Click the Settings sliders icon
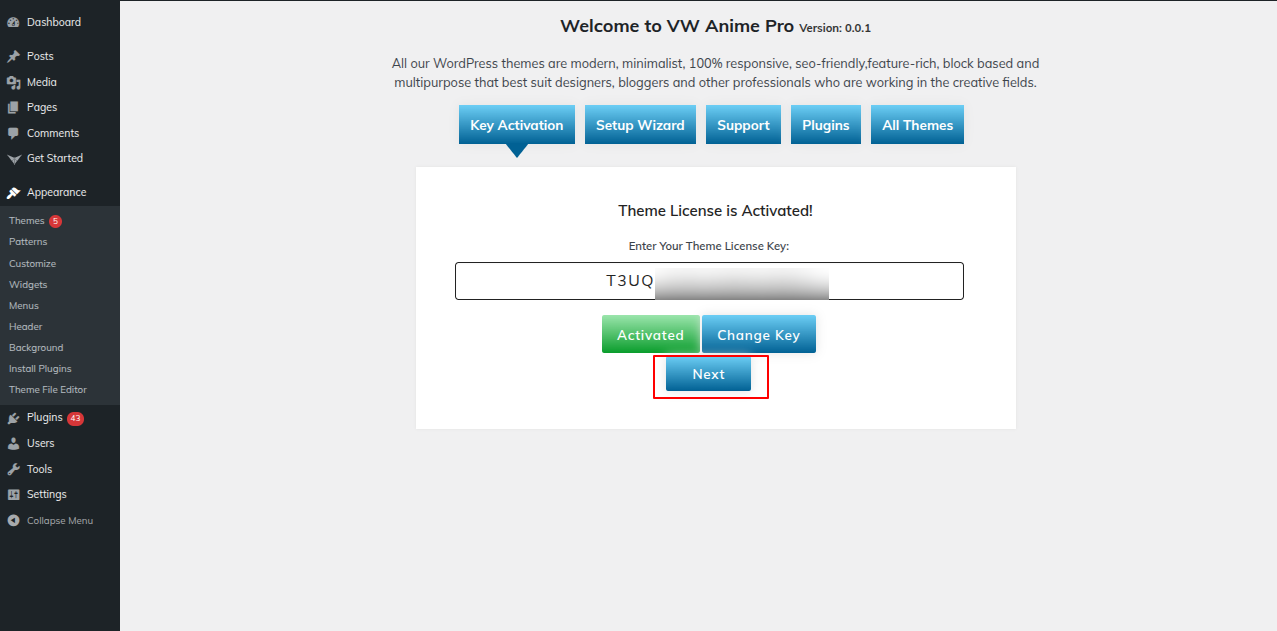This screenshot has width=1277, height=631. click(13, 495)
